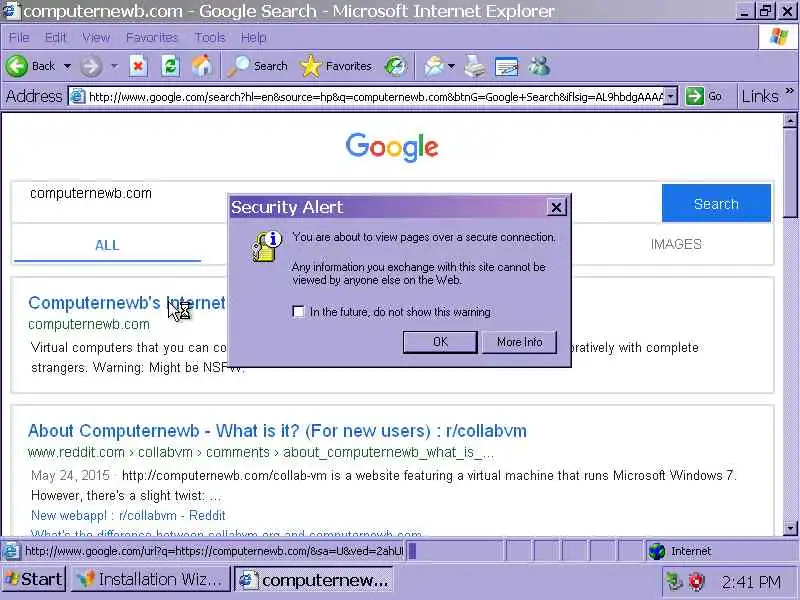Close the Security Alert dialog
The height and width of the screenshot is (600, 800).
coord(556,207)
